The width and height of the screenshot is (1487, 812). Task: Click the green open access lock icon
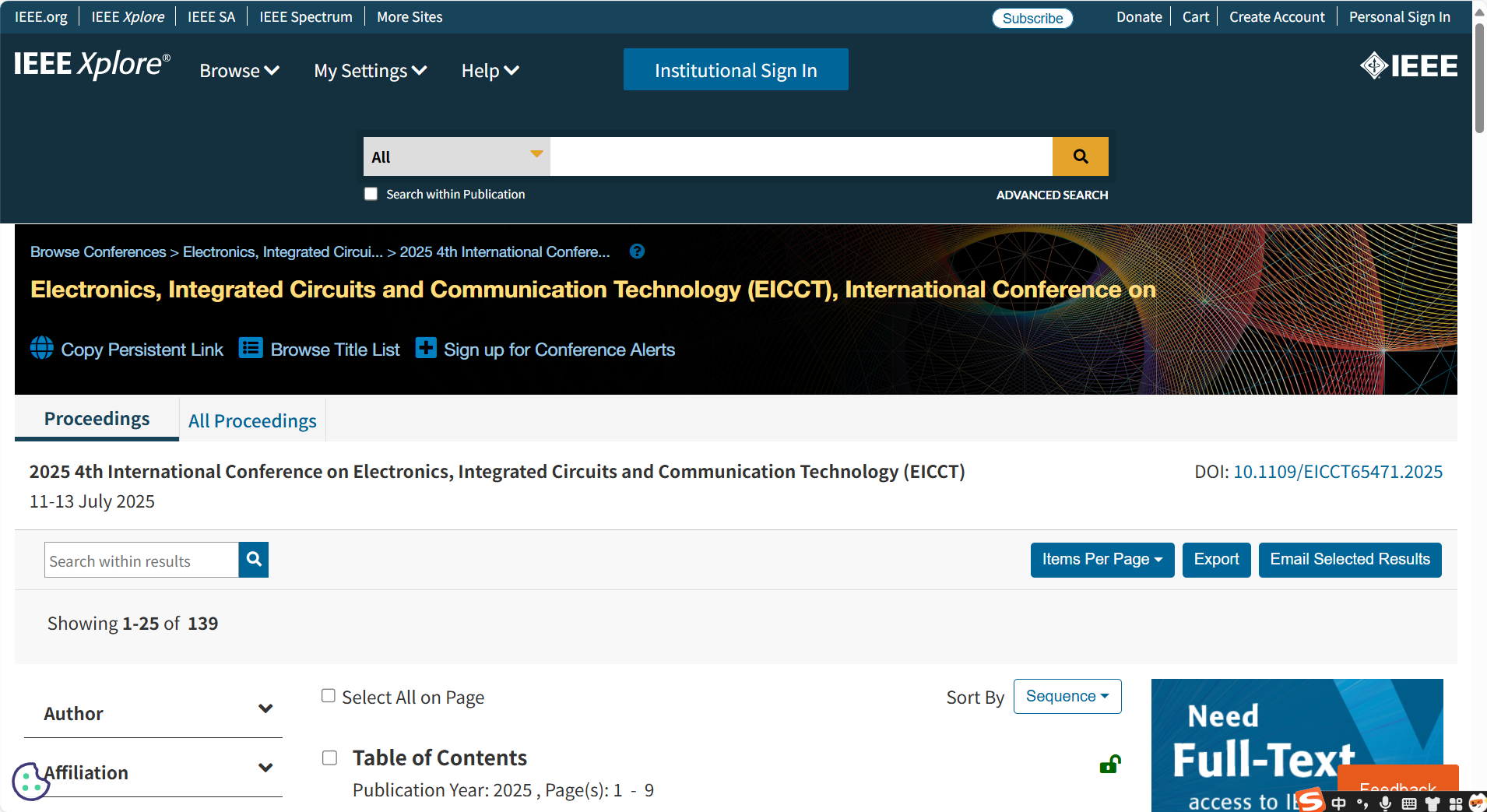(x=1110, y=765)
